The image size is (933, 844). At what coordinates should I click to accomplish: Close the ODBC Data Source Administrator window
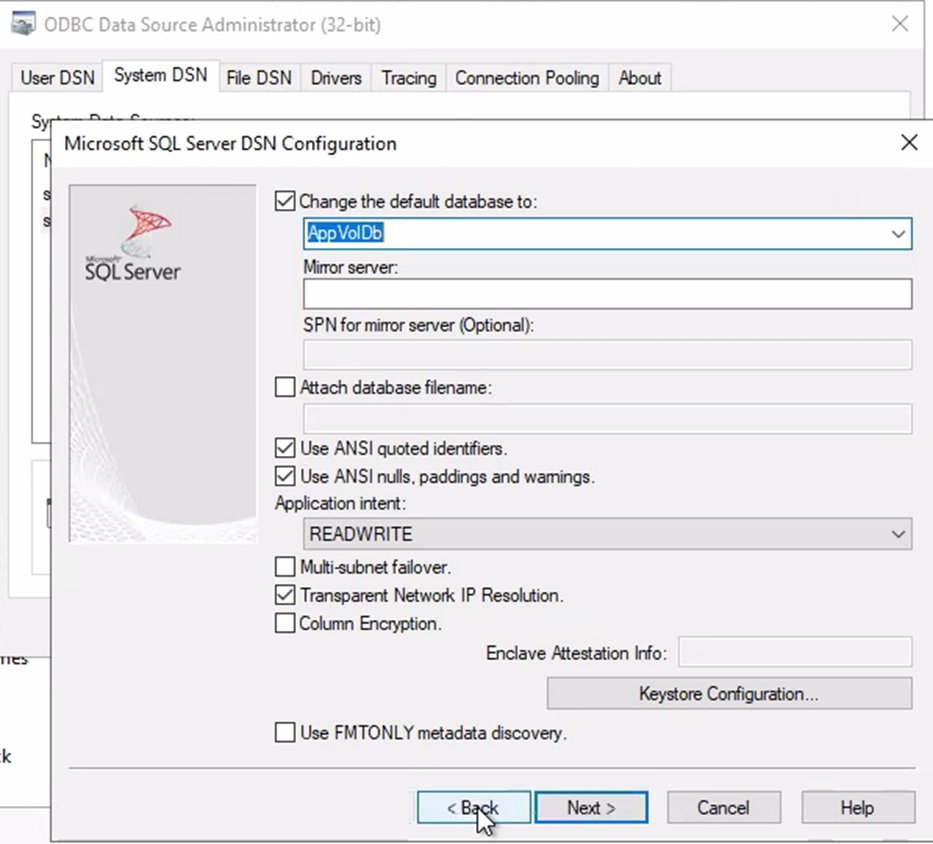(900, 24)
